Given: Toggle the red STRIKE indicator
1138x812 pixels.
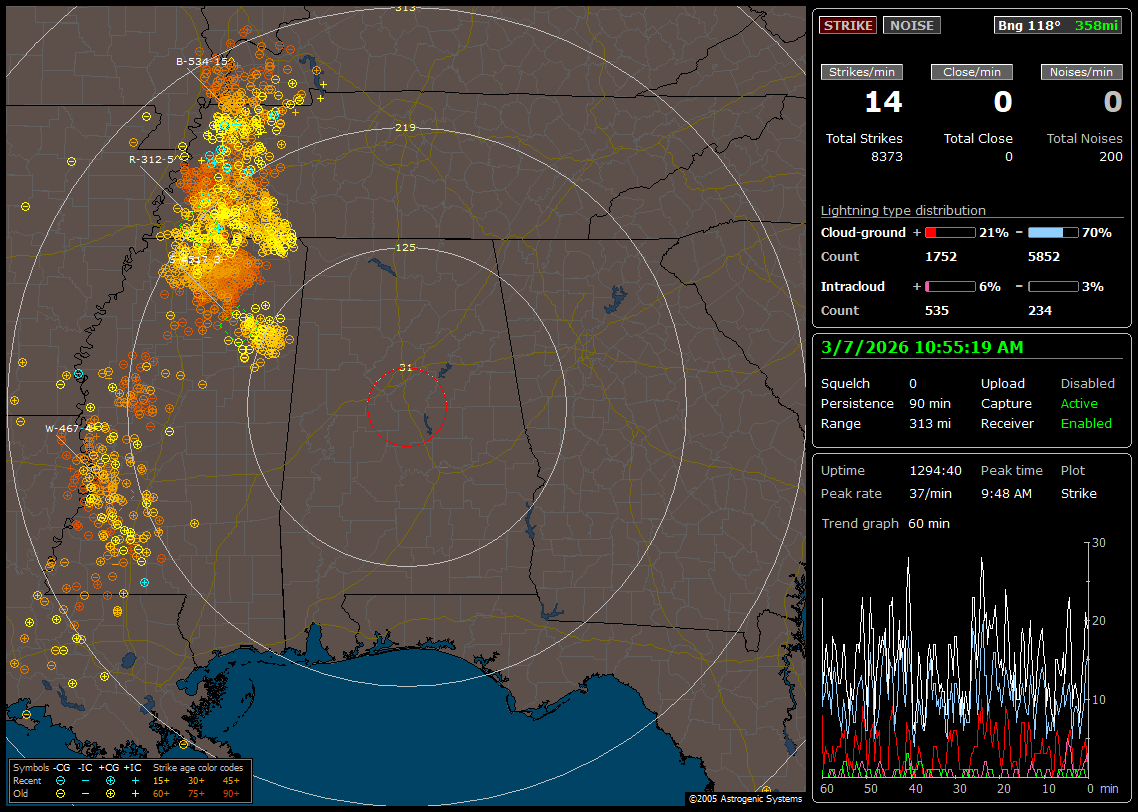Looking at the screenshot, I should pos(848,26).
